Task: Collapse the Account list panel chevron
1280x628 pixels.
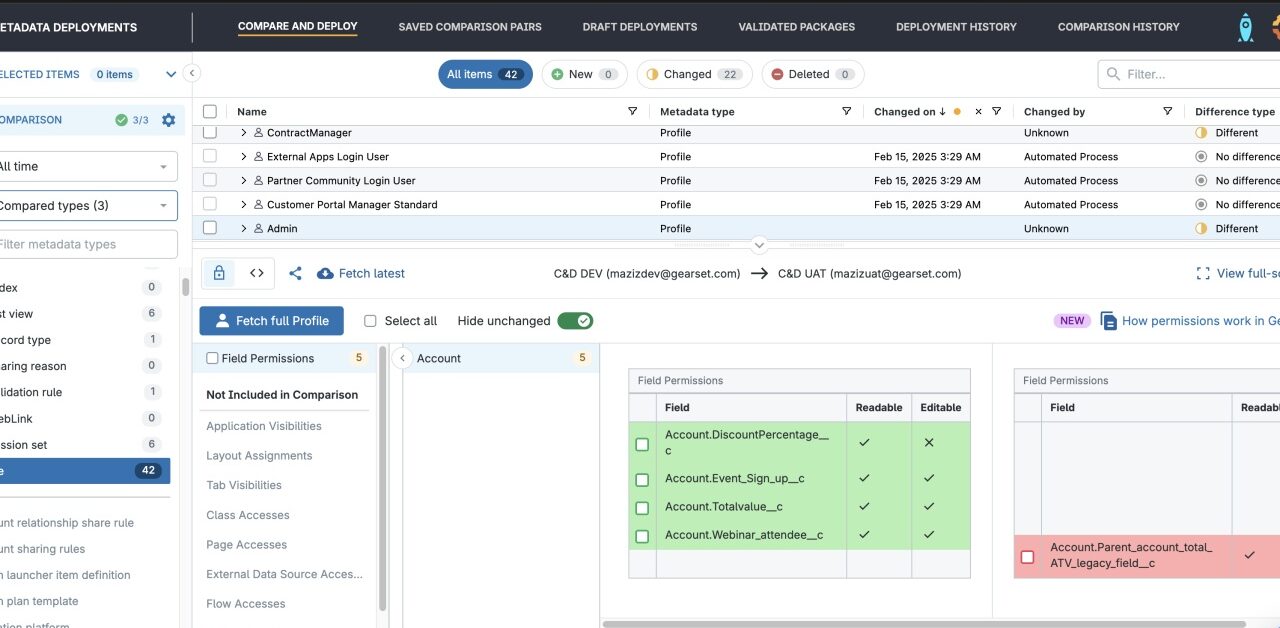Action: 402,358
